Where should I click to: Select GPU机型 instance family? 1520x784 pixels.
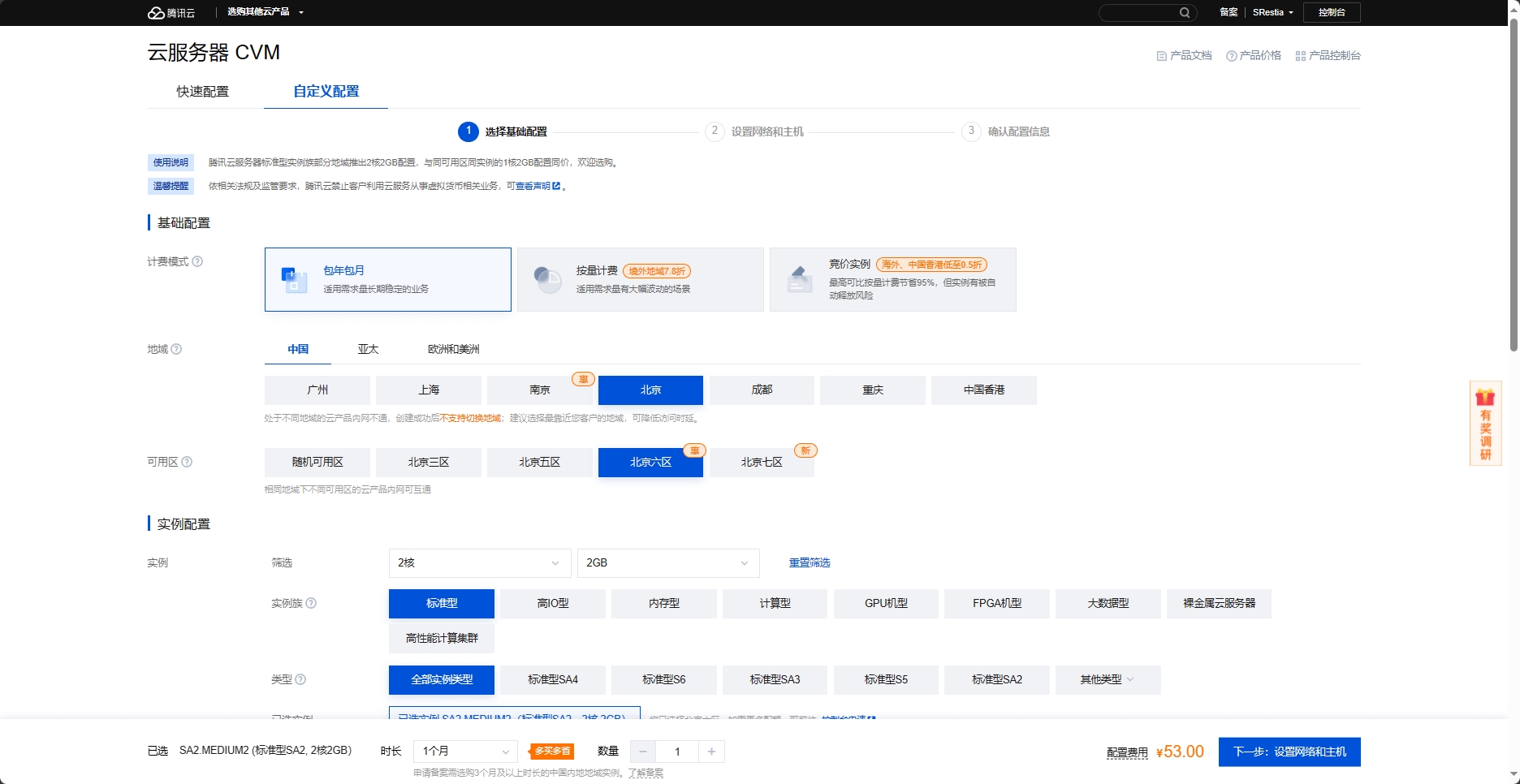pyautogui.click(x=886, y=604)
